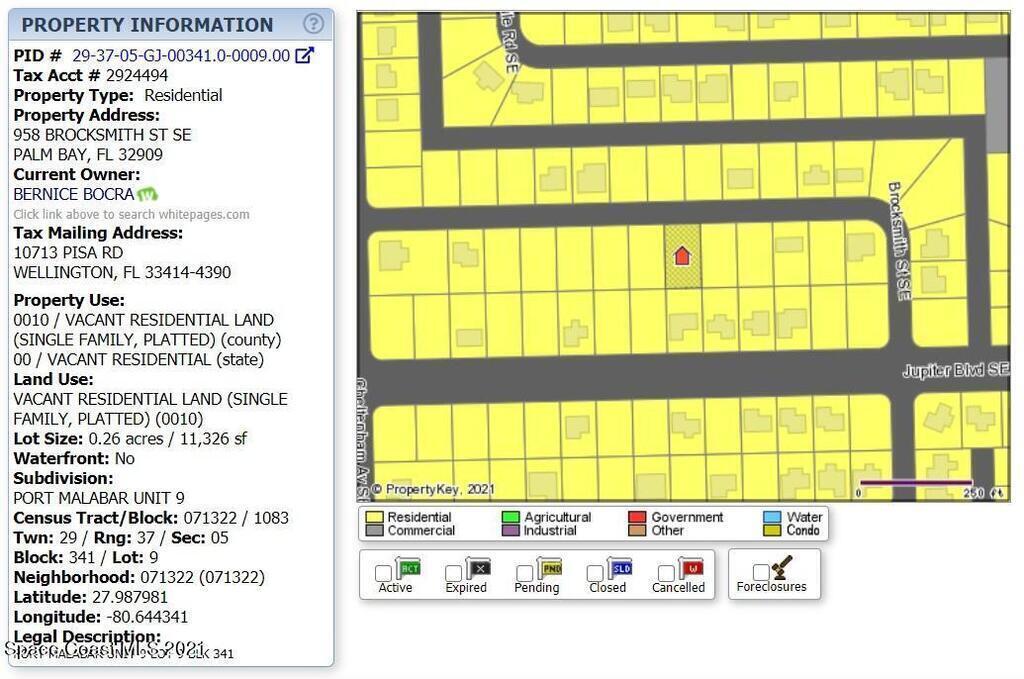1024x679 pixels.
Task: Click the black Expired listing flag icon
Action: (x=477, y=569)
